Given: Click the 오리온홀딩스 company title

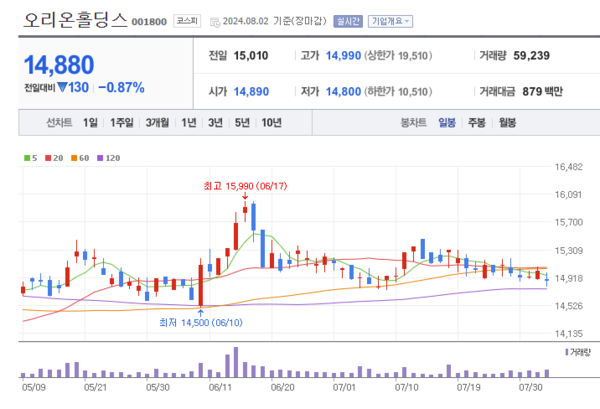Looking at the screenshot, I should [x=75, y=20].
